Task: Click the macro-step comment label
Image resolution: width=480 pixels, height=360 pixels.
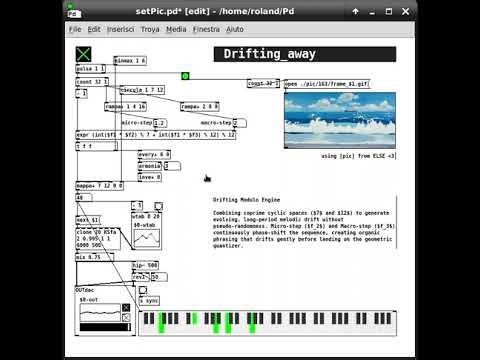Action: pyautogui.click(x=216, y=123)
